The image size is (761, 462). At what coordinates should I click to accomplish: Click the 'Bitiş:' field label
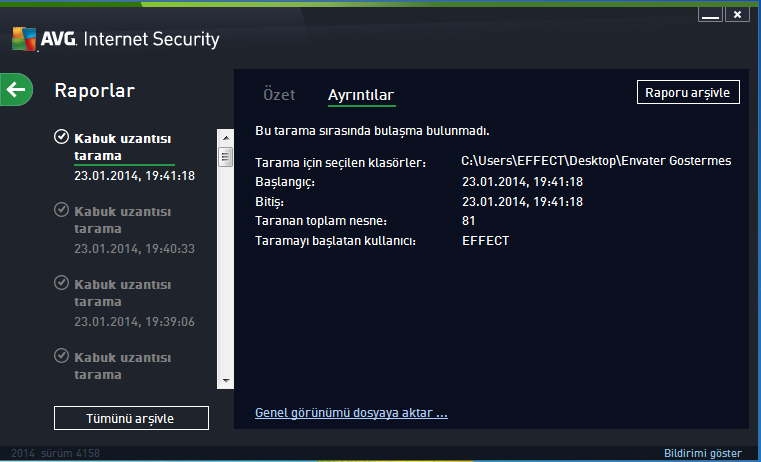tap(269, 202)
